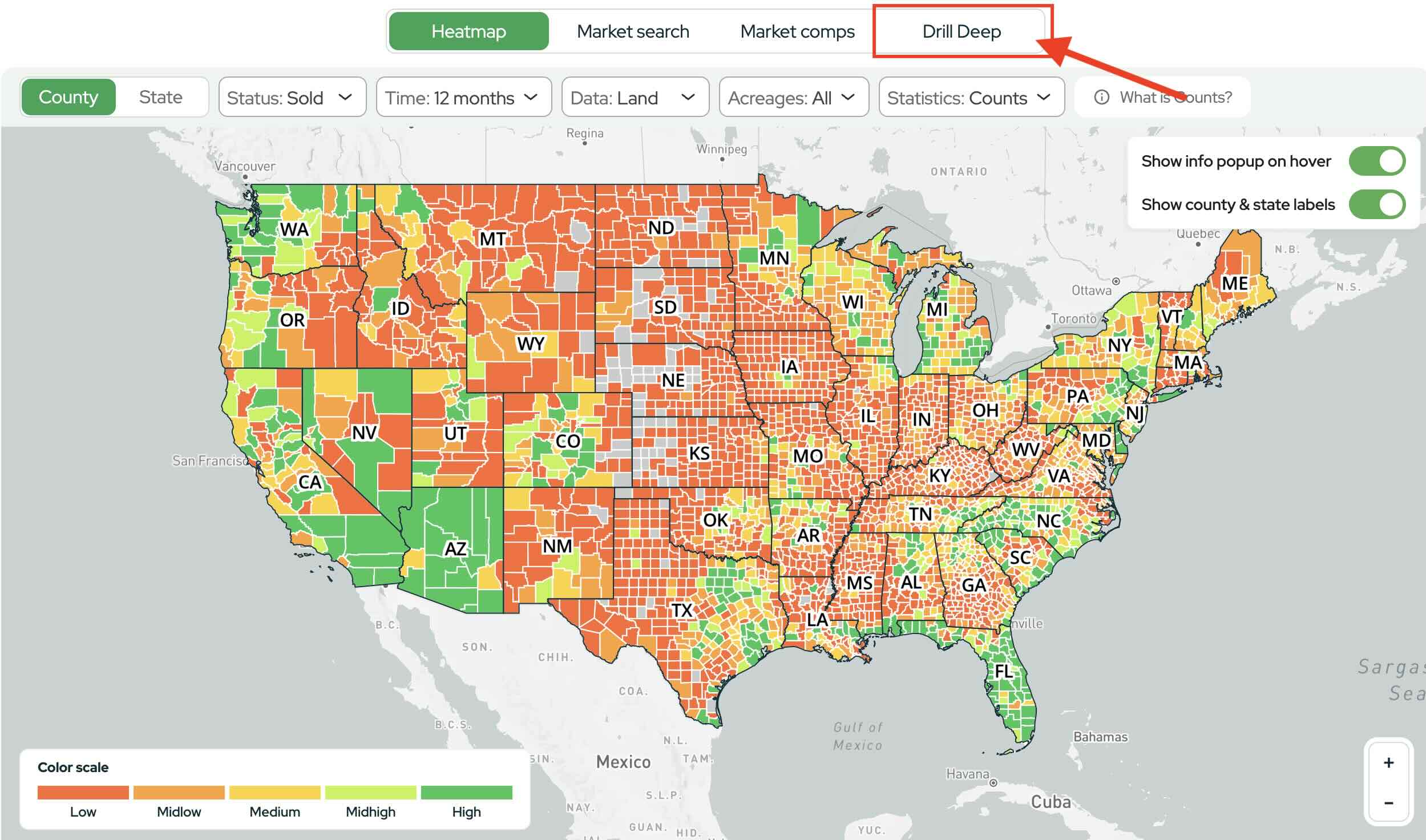Switch map view to State

click(x=160, y=98)
